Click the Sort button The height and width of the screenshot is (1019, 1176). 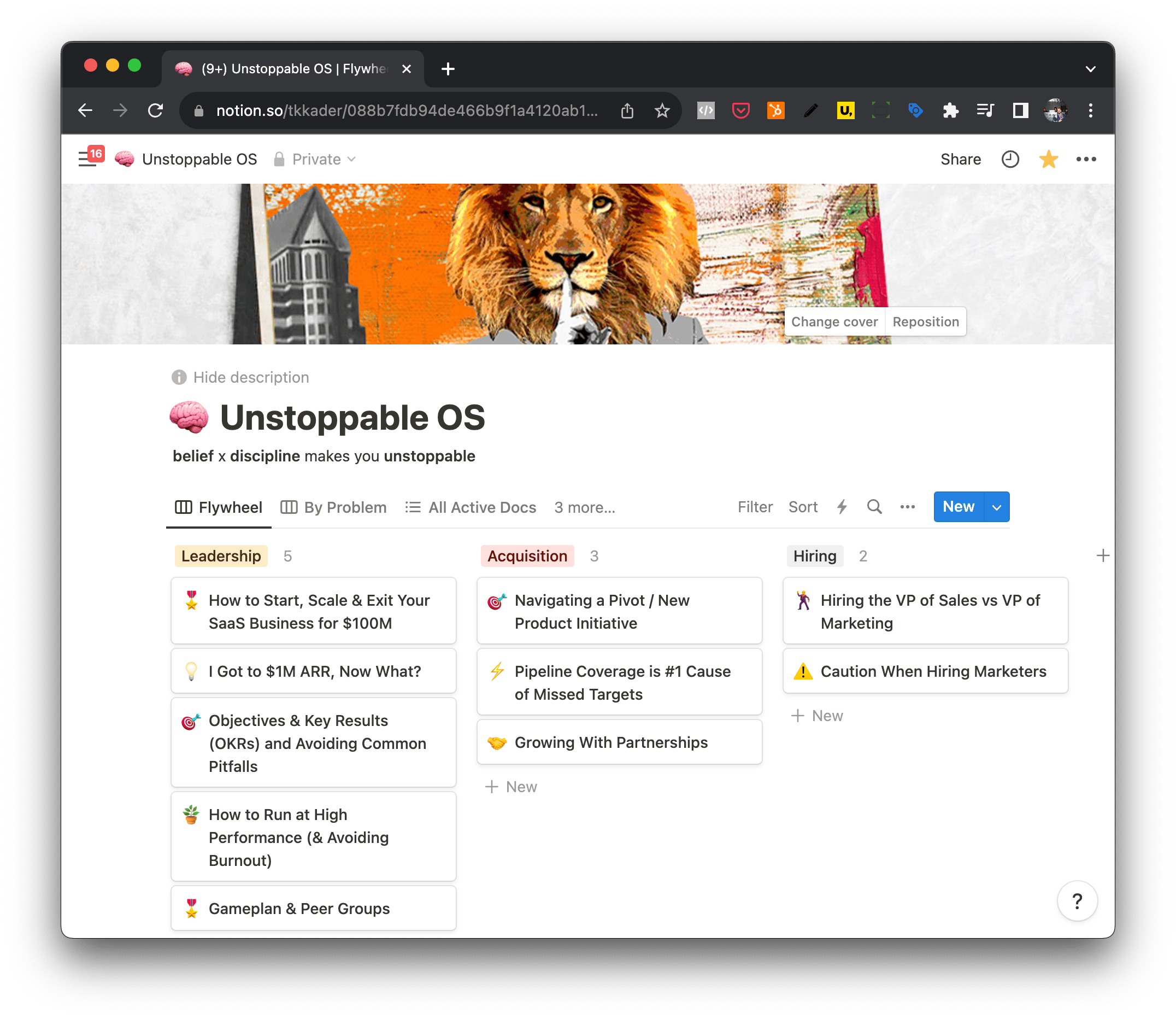[803, 507]
